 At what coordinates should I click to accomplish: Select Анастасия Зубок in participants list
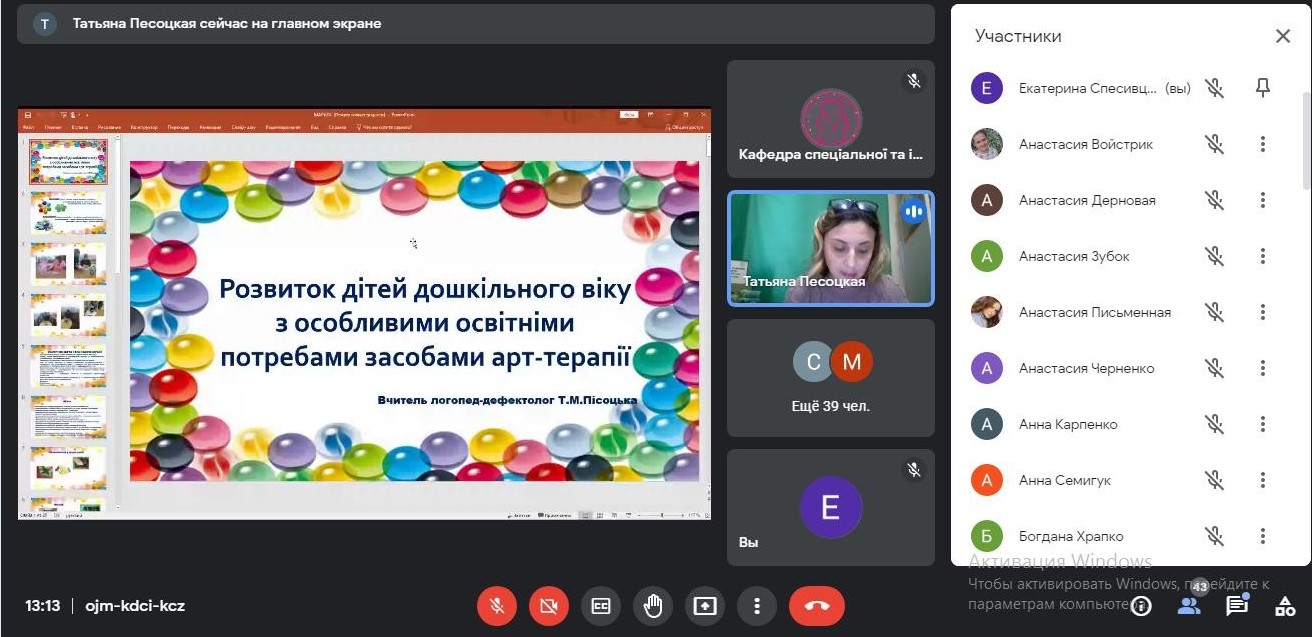(x=1074, y=256)
